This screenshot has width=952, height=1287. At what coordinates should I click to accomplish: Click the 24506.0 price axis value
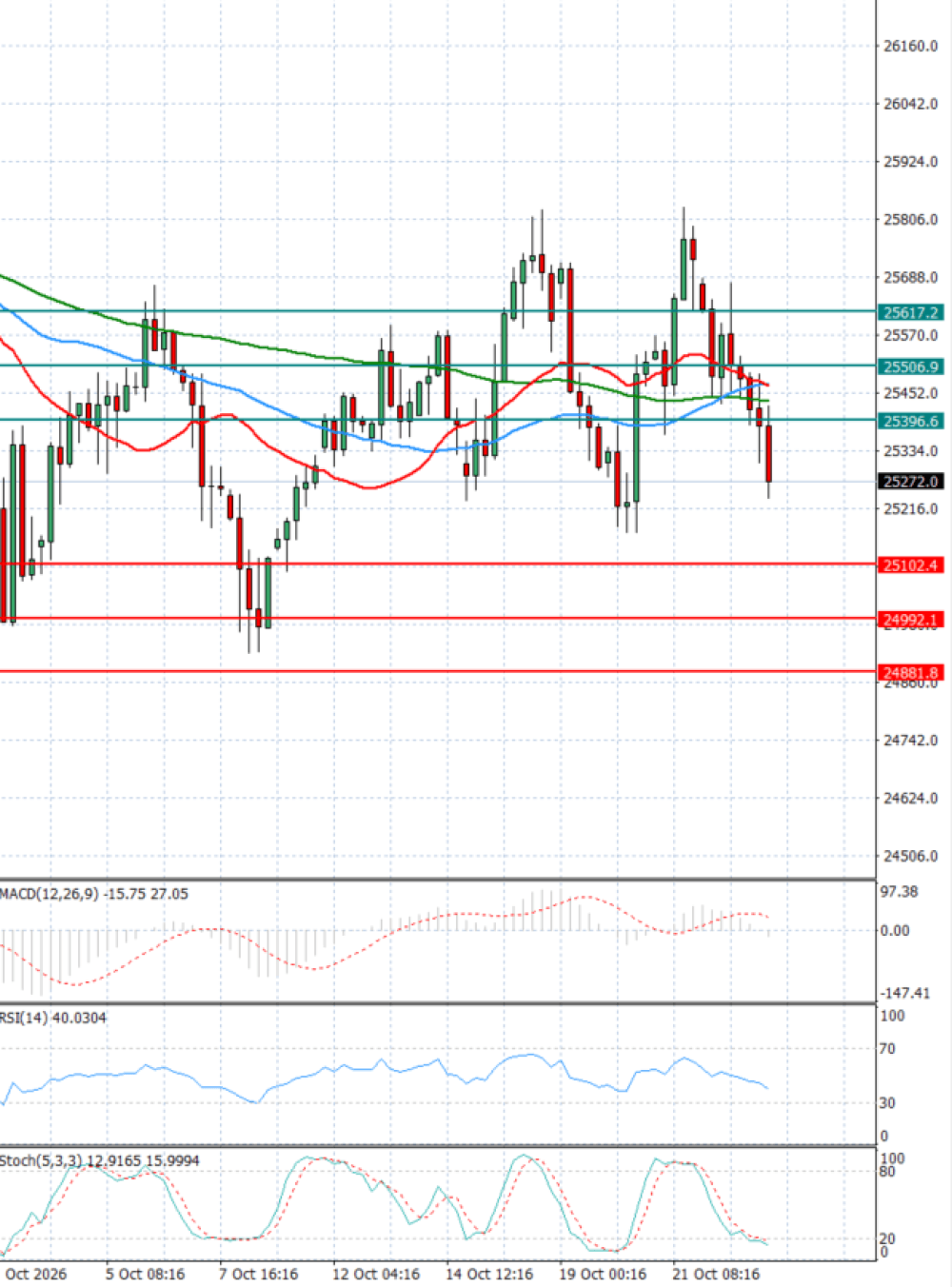(x=910, y=857)
